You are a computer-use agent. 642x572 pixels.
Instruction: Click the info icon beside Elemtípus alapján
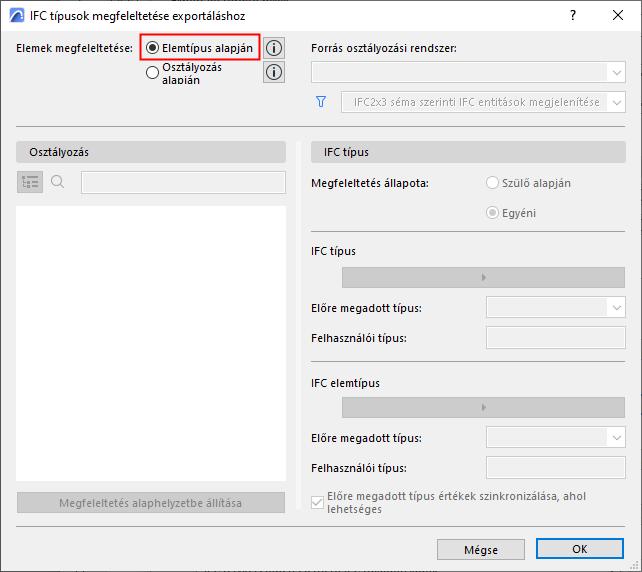pyautogui.click(x=274, y=48)
